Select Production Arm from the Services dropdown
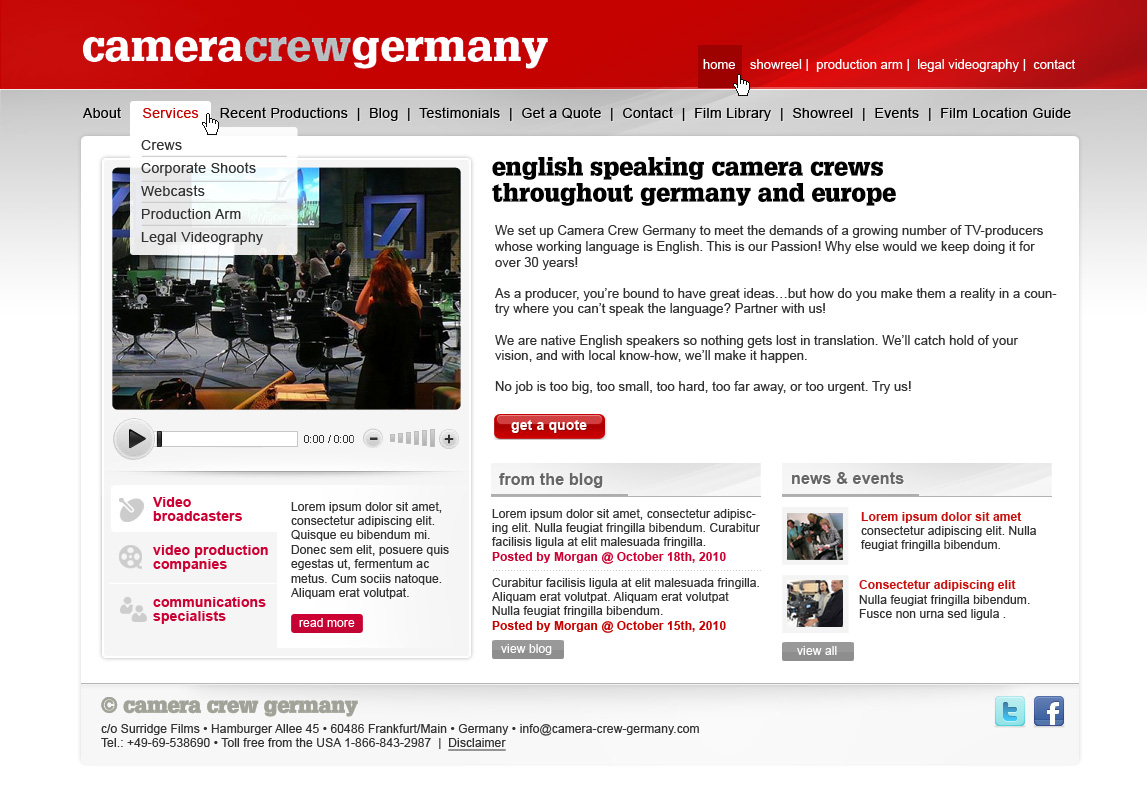1147x785 pixels. pos(191,214)
